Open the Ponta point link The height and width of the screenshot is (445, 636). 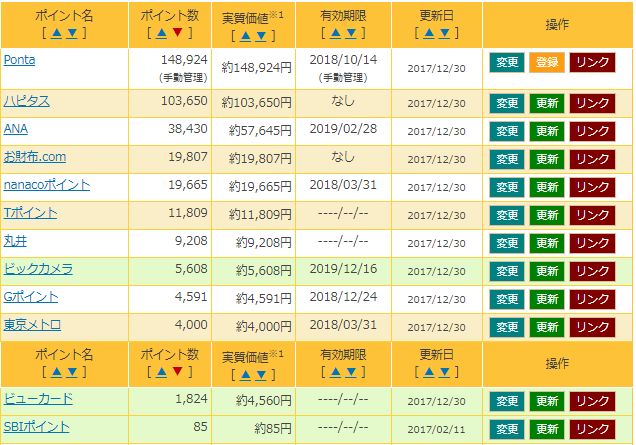19,60
